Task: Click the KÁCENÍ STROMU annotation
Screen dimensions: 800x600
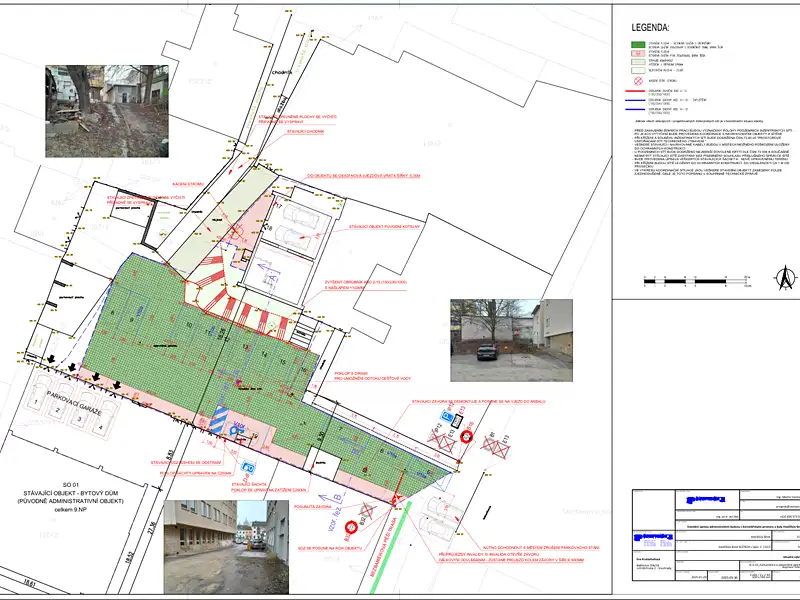Action: [188, 184]
